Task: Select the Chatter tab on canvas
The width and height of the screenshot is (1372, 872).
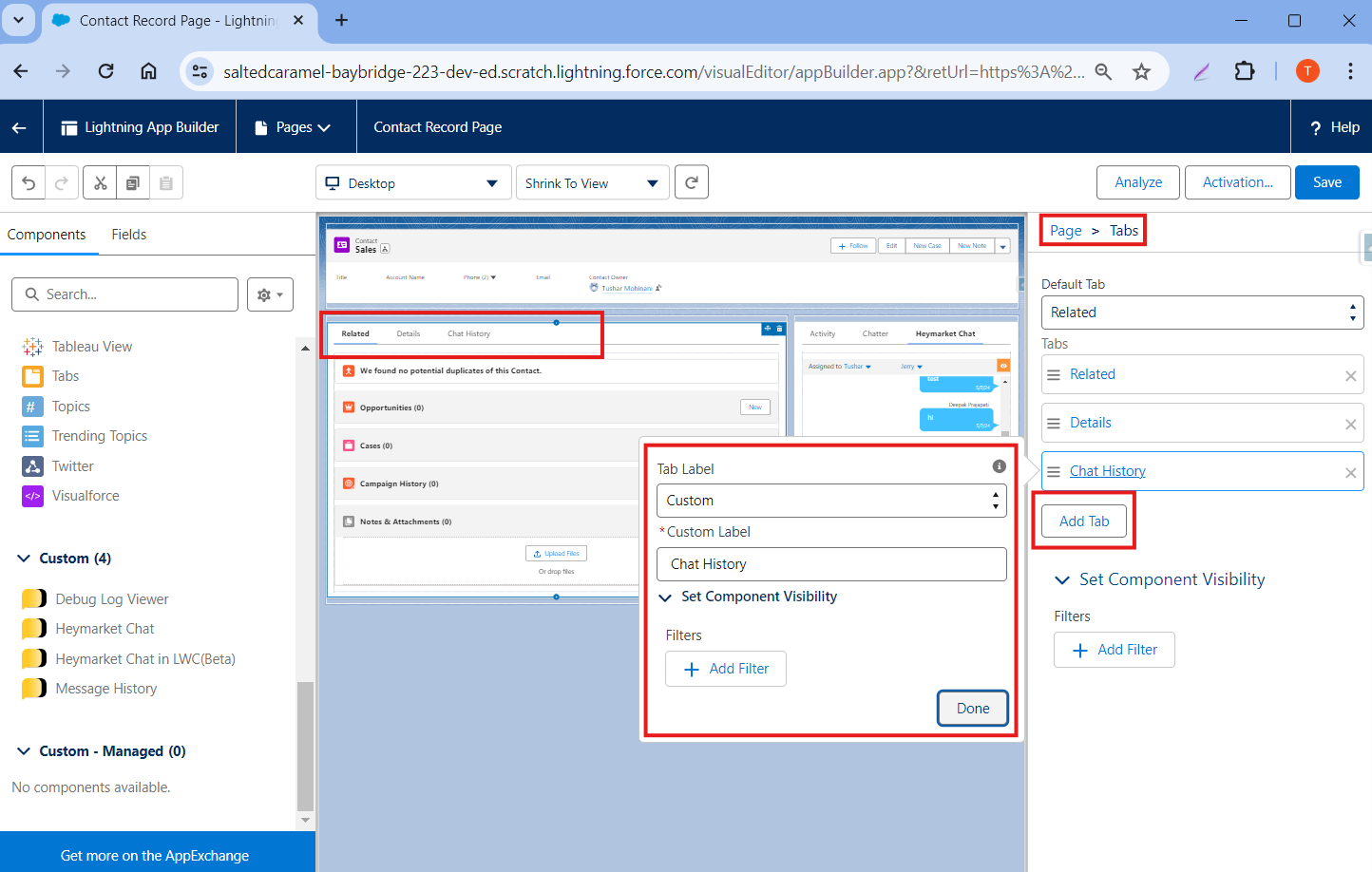Action: (x=875, y=333)
